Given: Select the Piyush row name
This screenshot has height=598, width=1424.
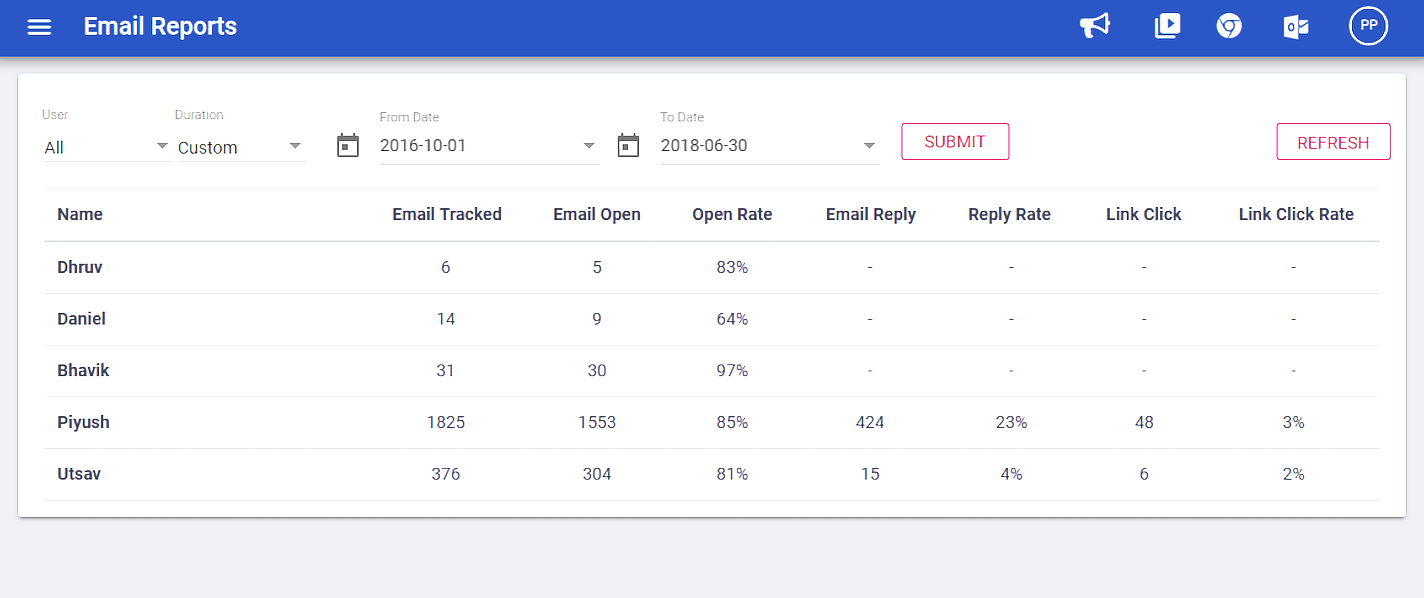Looking at the screenshot, I should click(83, 422).
